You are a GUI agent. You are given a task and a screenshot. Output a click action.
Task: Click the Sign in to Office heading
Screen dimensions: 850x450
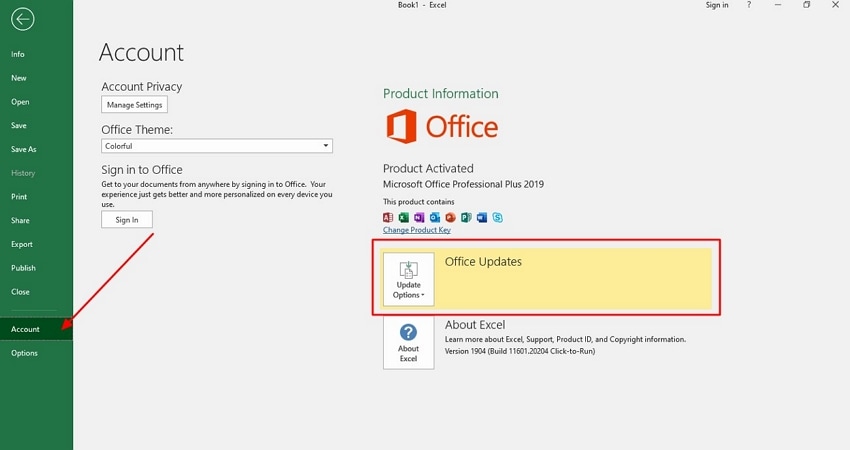(141, 170)
